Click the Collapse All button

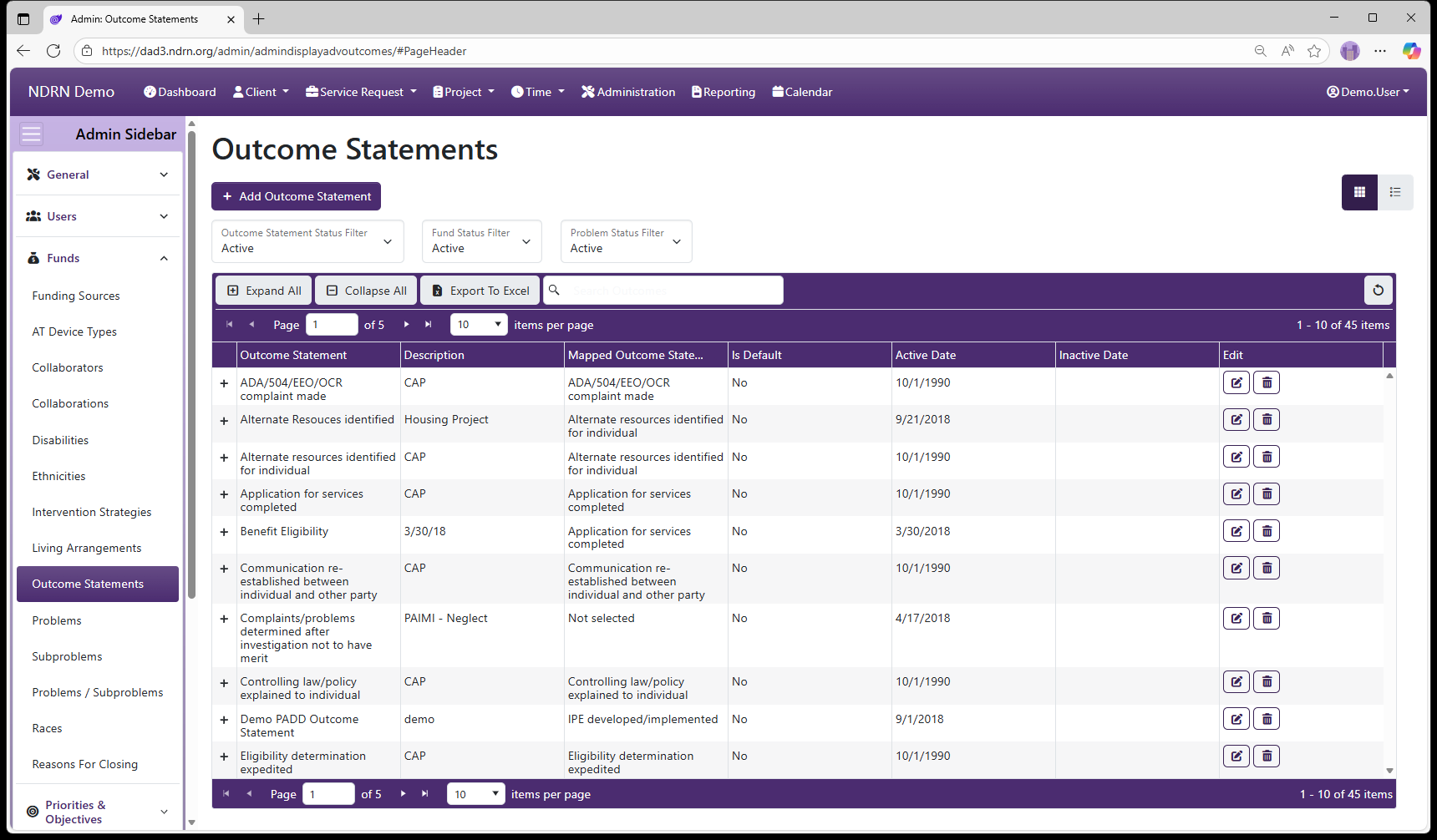(x=366, y=291)
